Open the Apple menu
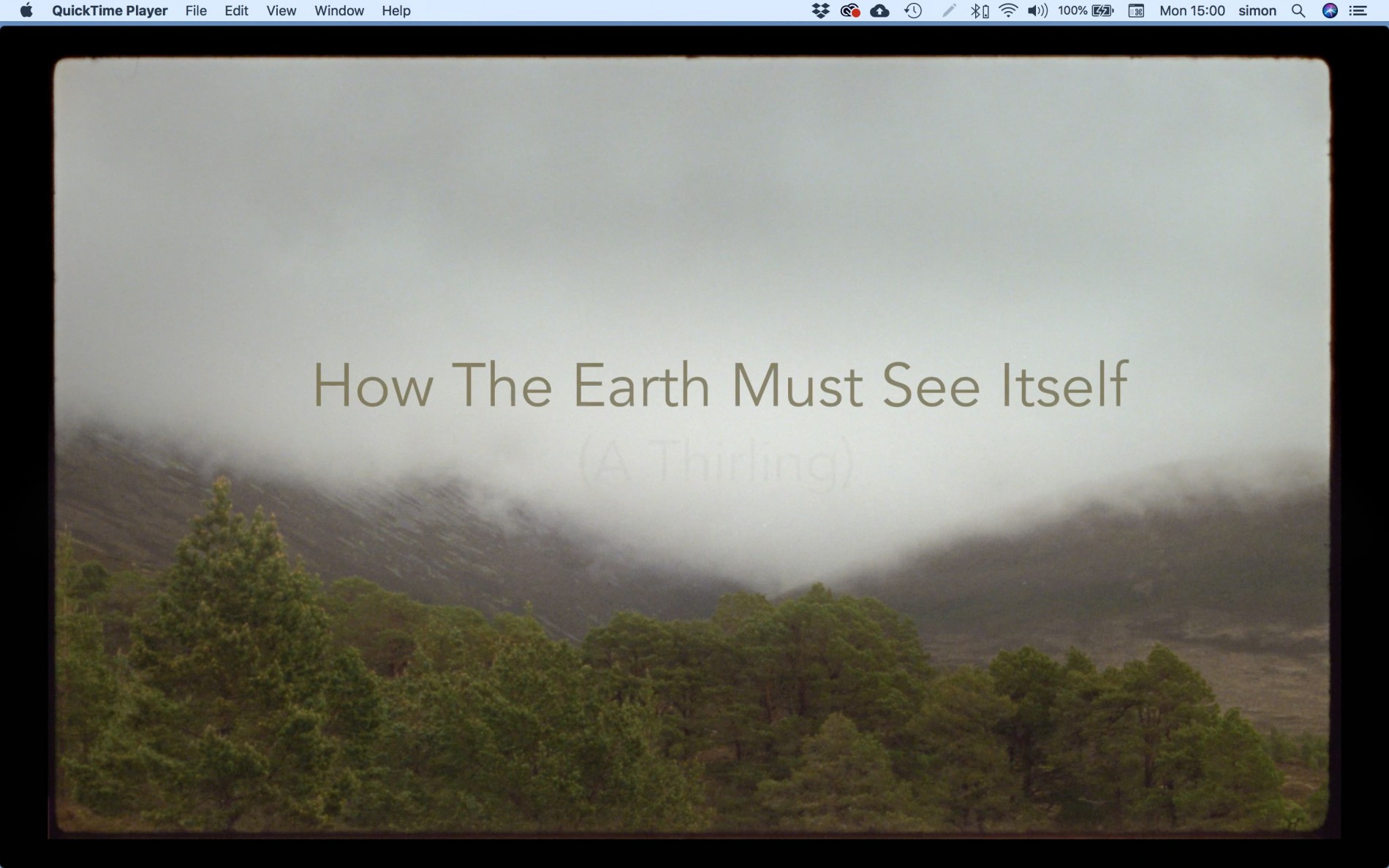Viewport: 1389px width, 868px height. click(x=26, y=11)
